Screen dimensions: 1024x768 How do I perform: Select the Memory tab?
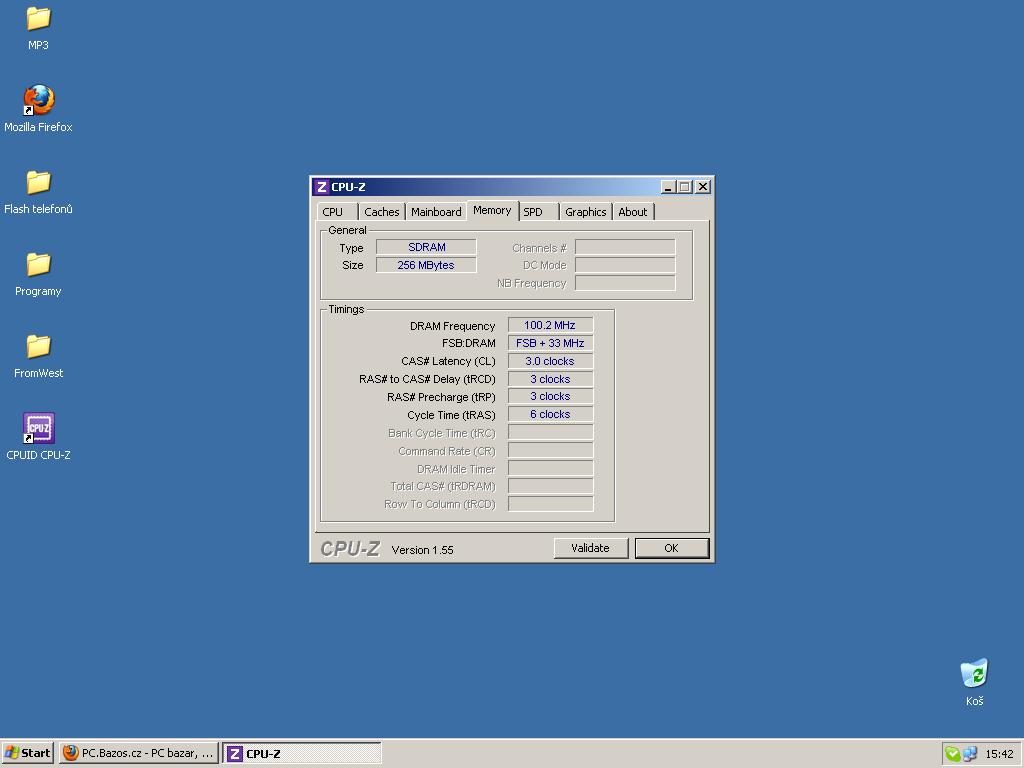pos(492,210)
